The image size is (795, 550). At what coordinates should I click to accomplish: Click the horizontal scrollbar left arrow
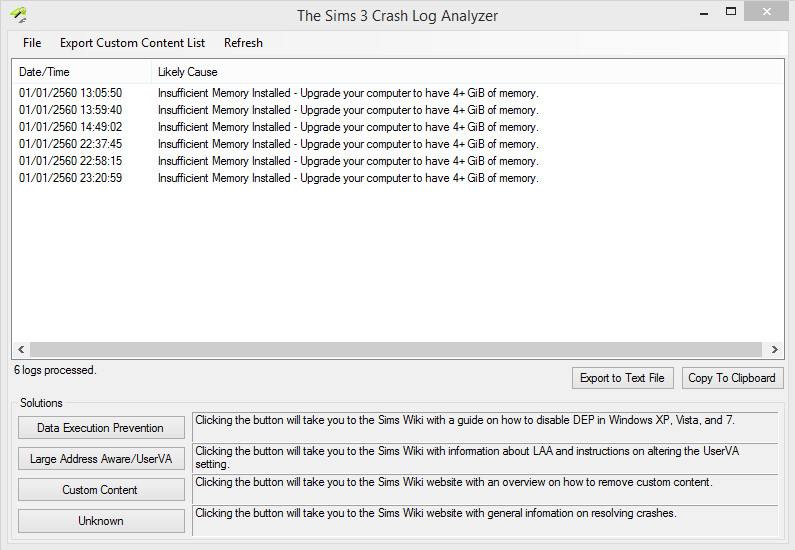(x=21, y=349)
